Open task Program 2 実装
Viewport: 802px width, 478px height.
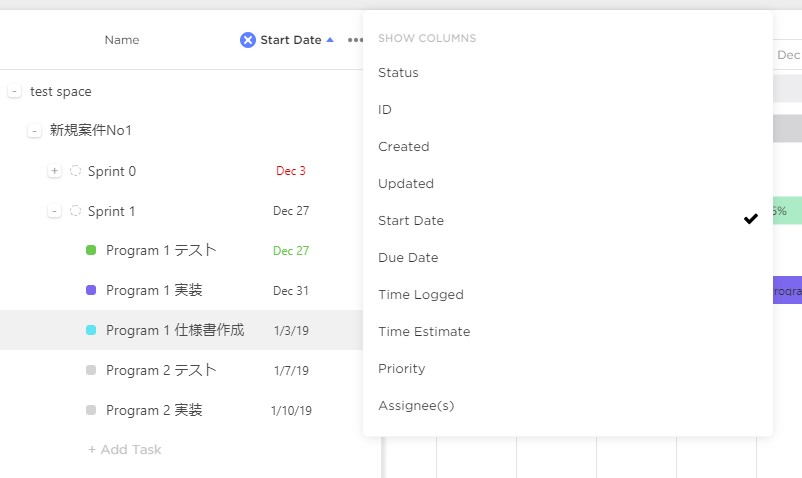[154, 409]
